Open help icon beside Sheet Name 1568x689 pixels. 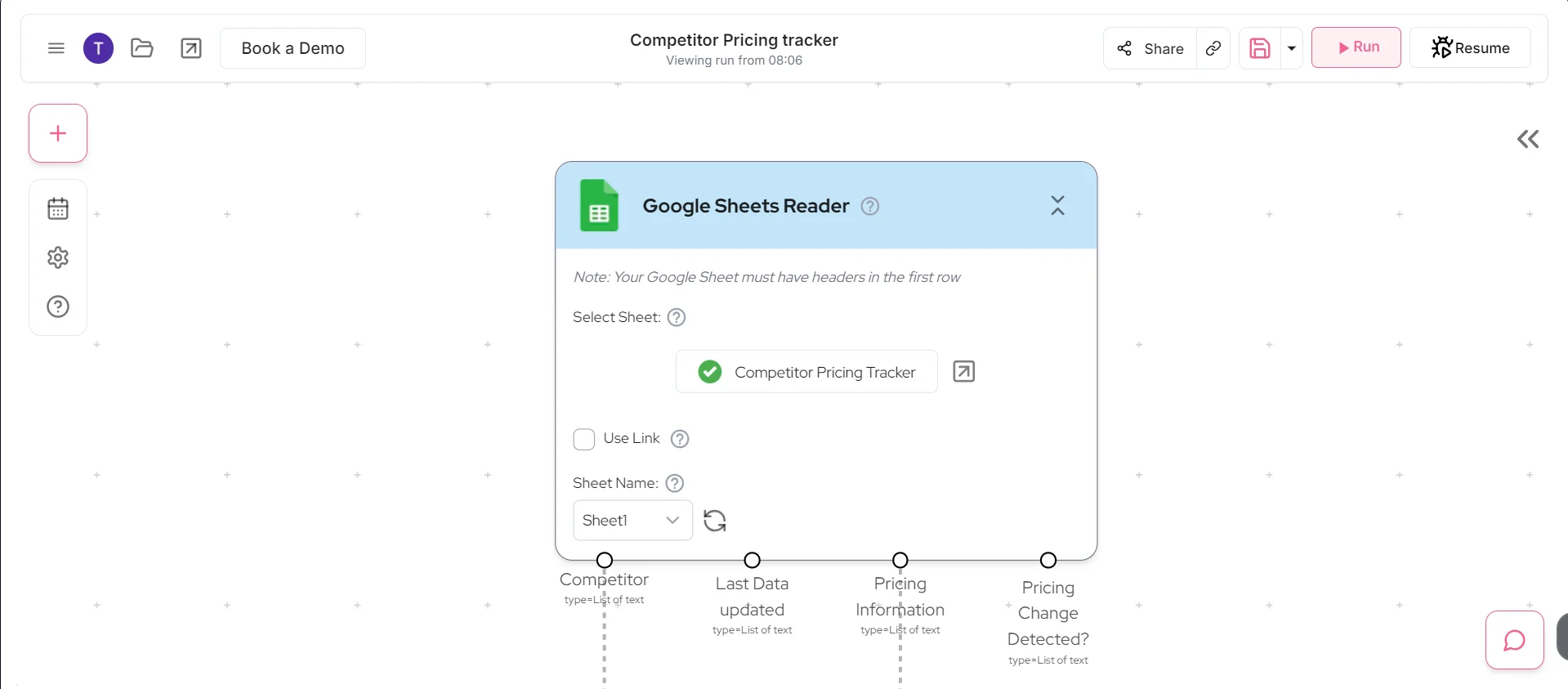[674, 483]
